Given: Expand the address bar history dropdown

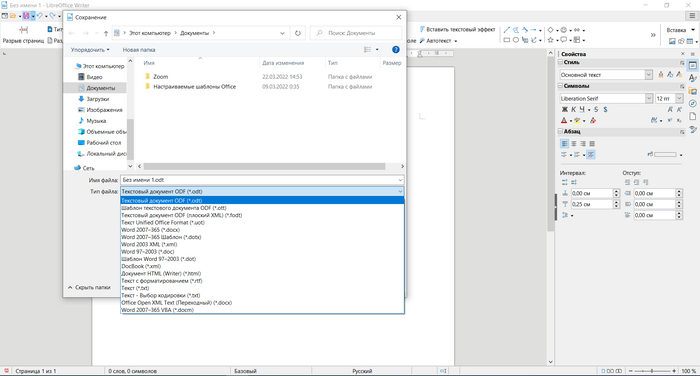Looking at the screenshot, I should pos(282,33).
